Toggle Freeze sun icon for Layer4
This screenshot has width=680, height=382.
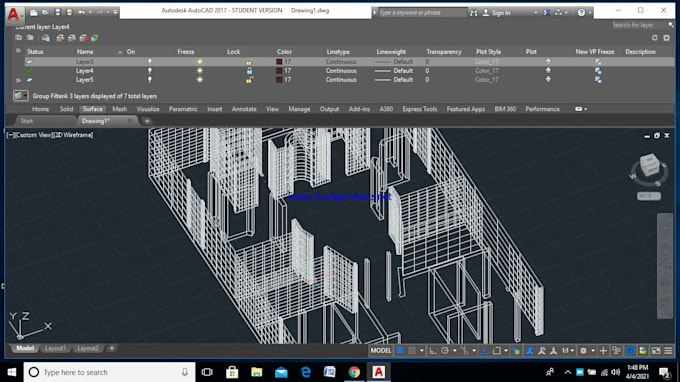[x=199, y=71]
